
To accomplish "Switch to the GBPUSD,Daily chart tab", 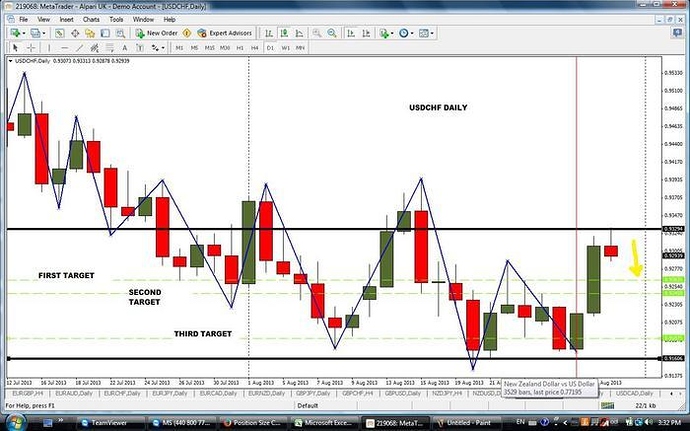I will (x=404, y=393).
